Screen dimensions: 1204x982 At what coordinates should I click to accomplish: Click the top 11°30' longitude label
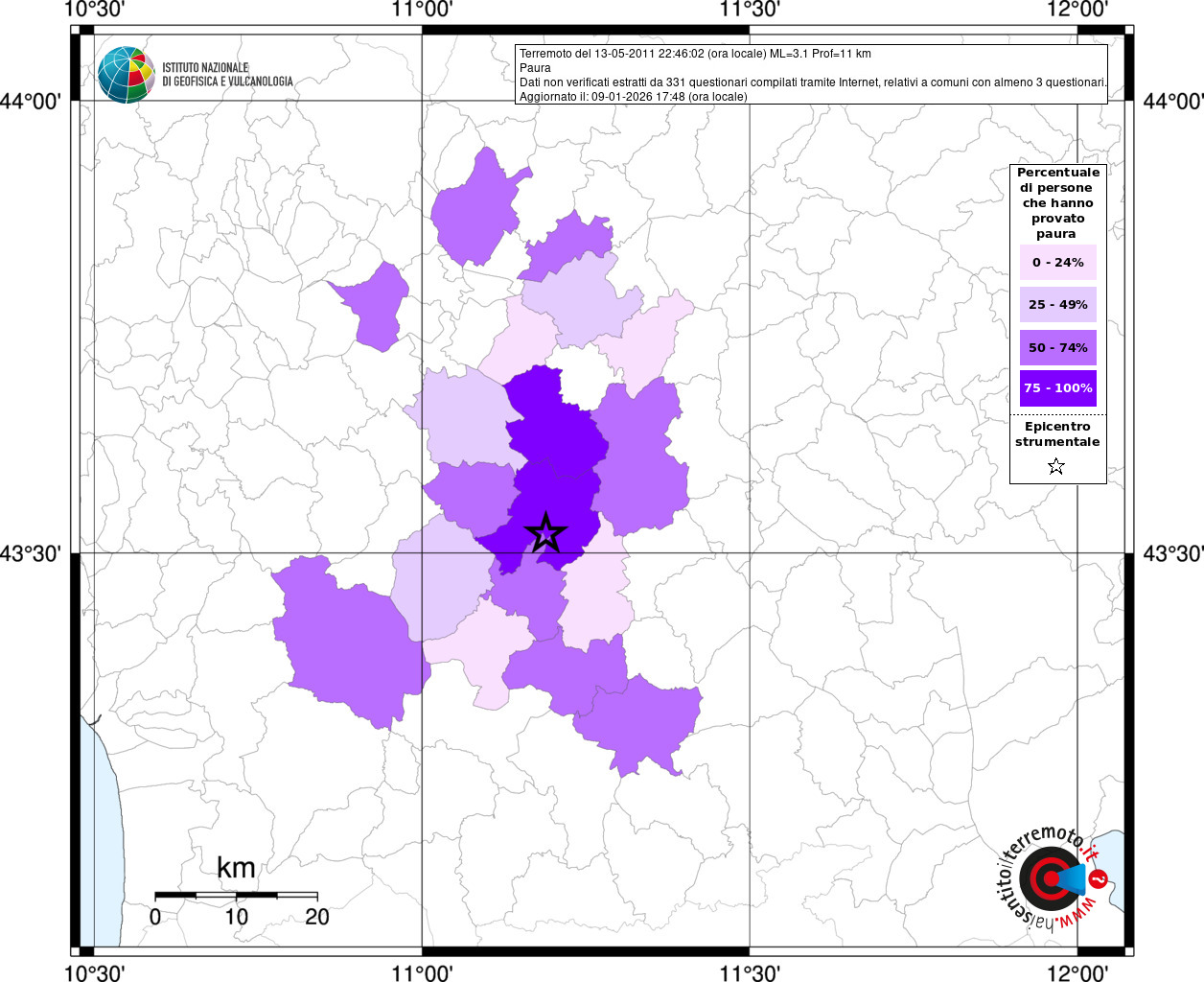pos(750,11)
